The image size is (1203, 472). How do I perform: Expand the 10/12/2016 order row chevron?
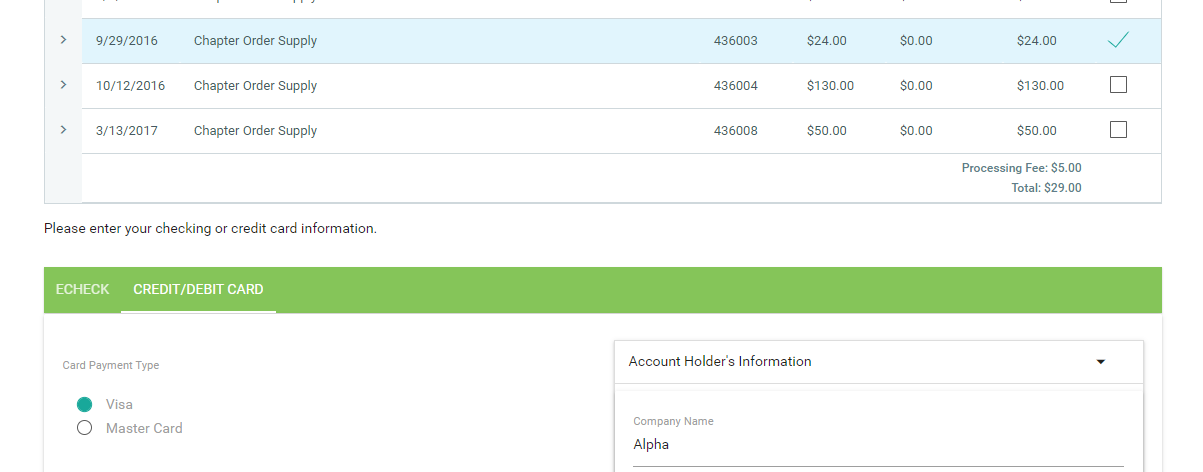click(63, 85)
